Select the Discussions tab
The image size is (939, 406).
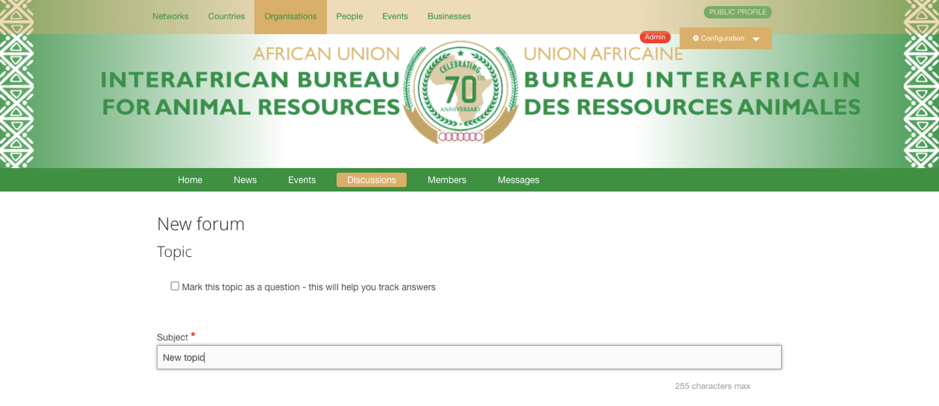(371, 180)
